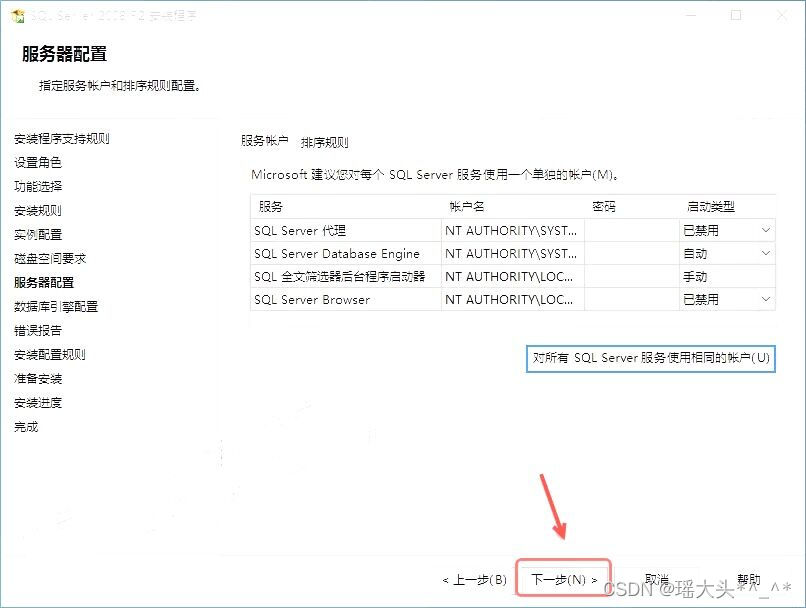Click 对所有 SQL Server 服务使用相同的帐户 button
This screenshot has height=608, width=806.
tap(651, 358)
